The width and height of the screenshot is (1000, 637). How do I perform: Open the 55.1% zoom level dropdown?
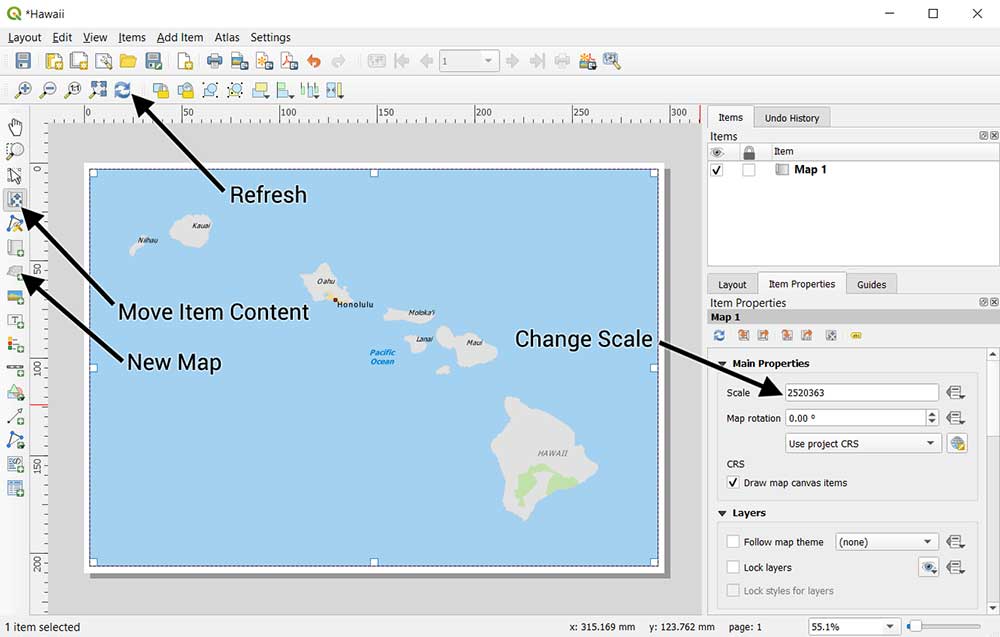853,627
